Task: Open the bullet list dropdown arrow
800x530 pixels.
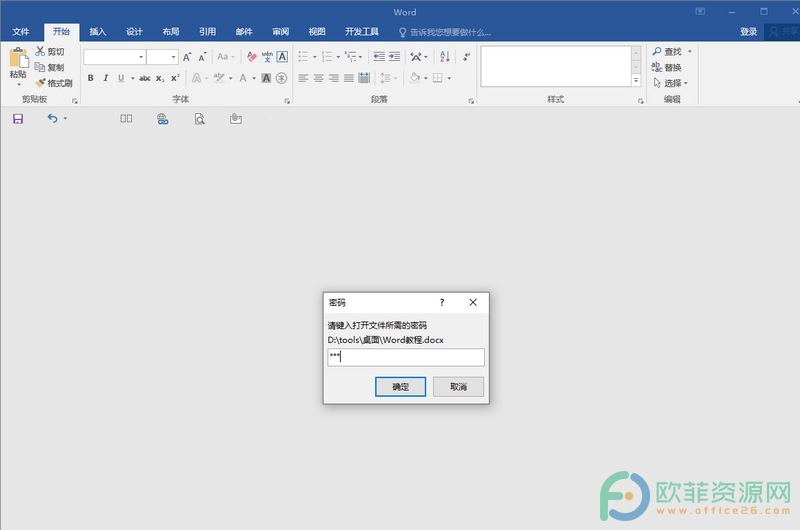Action: pyautogui.click(x=315, y=57)
